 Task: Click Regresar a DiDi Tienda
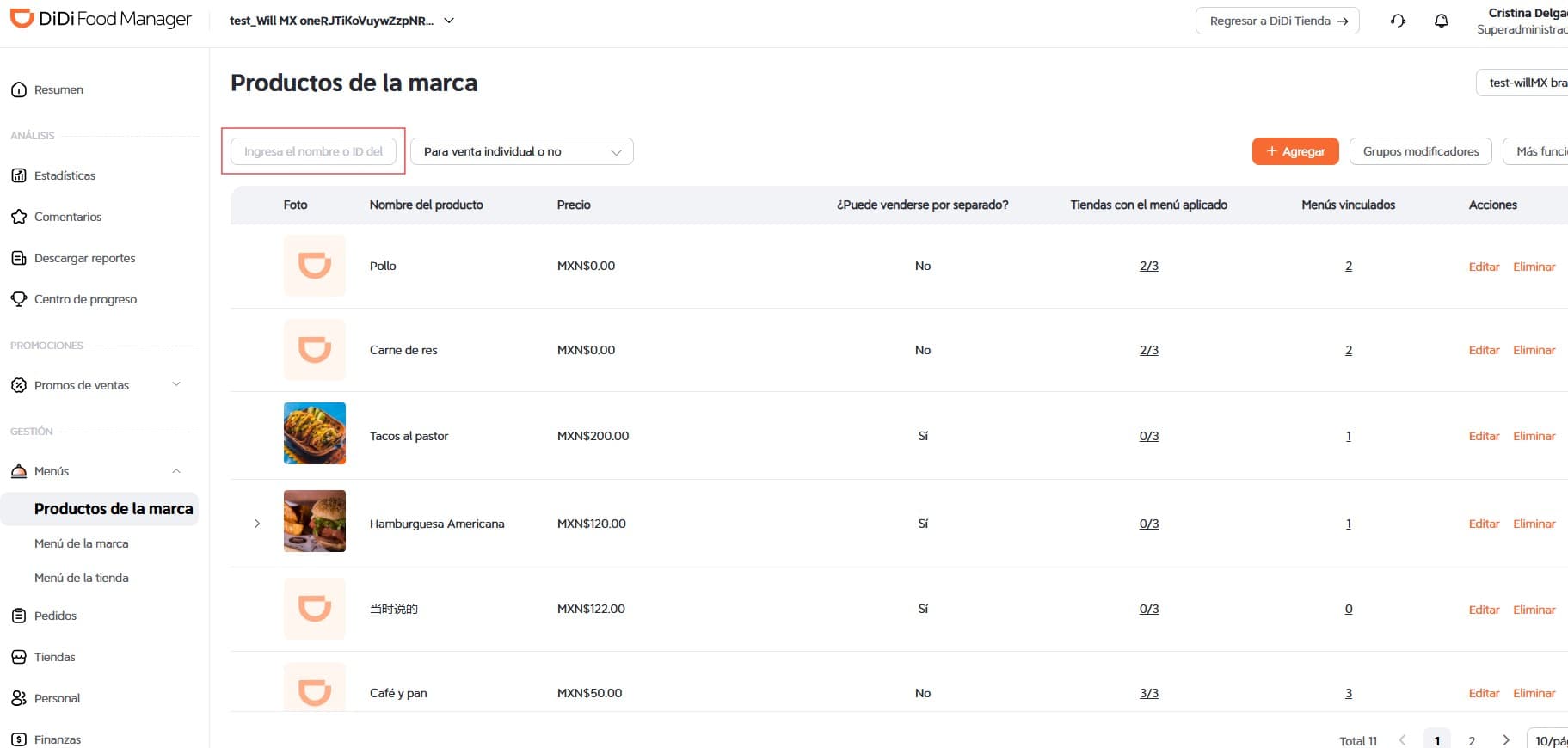(x=1277, y=21)
